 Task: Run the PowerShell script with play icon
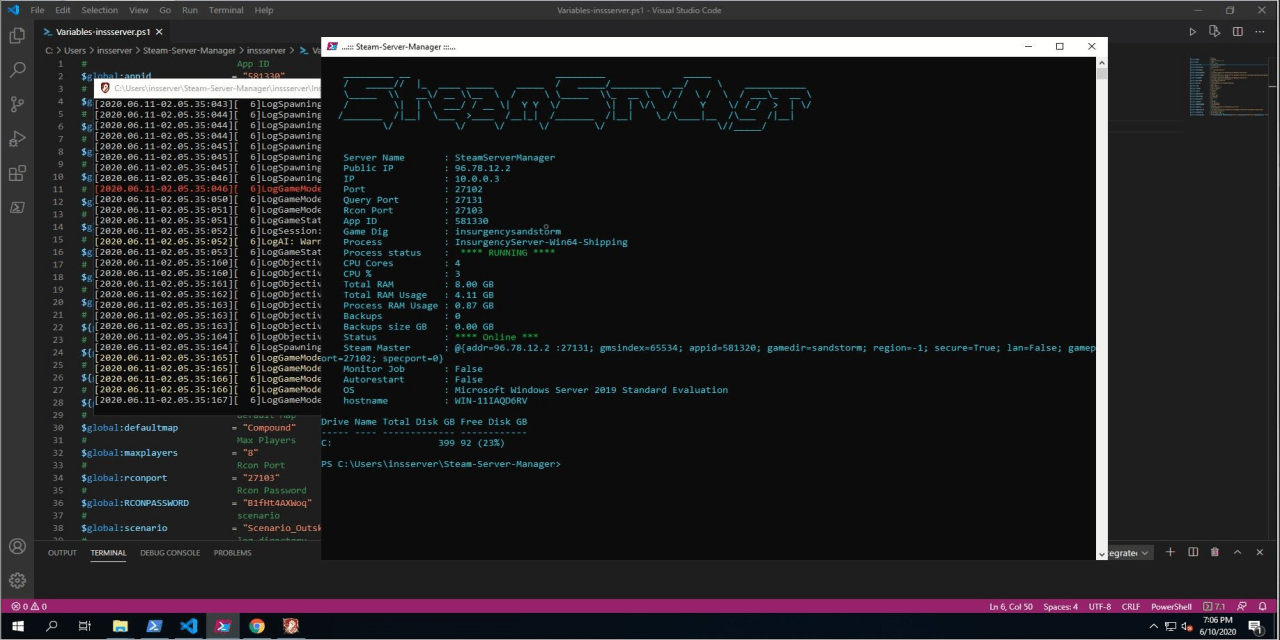tap(1192, 32)
